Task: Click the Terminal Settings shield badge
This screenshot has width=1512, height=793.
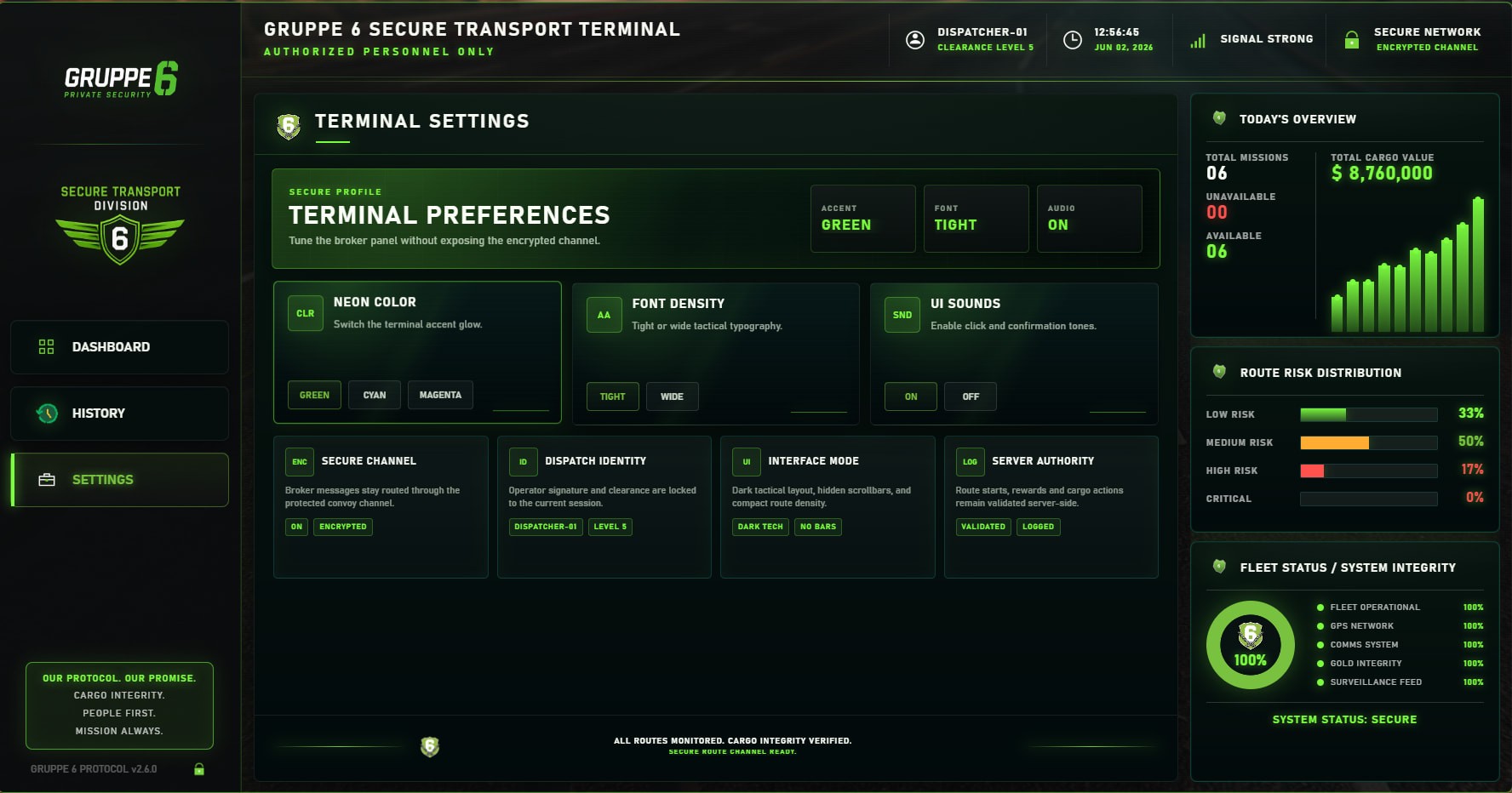Action: [289, 126]
